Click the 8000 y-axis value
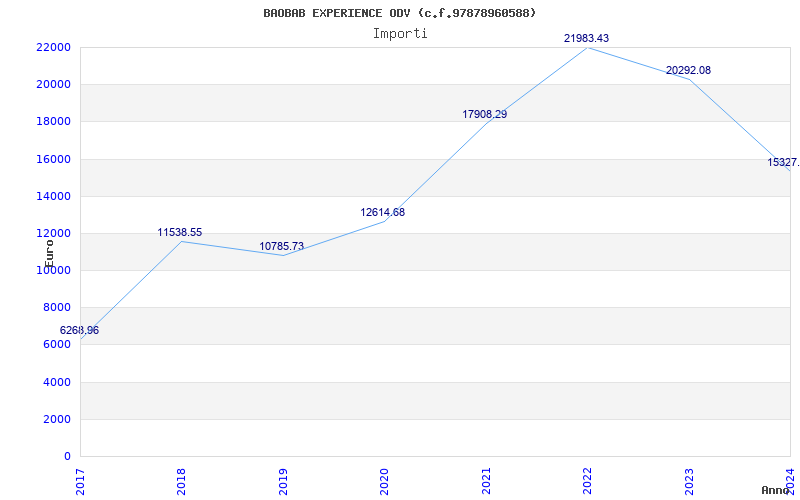 pyautogui.click(x=56, y=308)
